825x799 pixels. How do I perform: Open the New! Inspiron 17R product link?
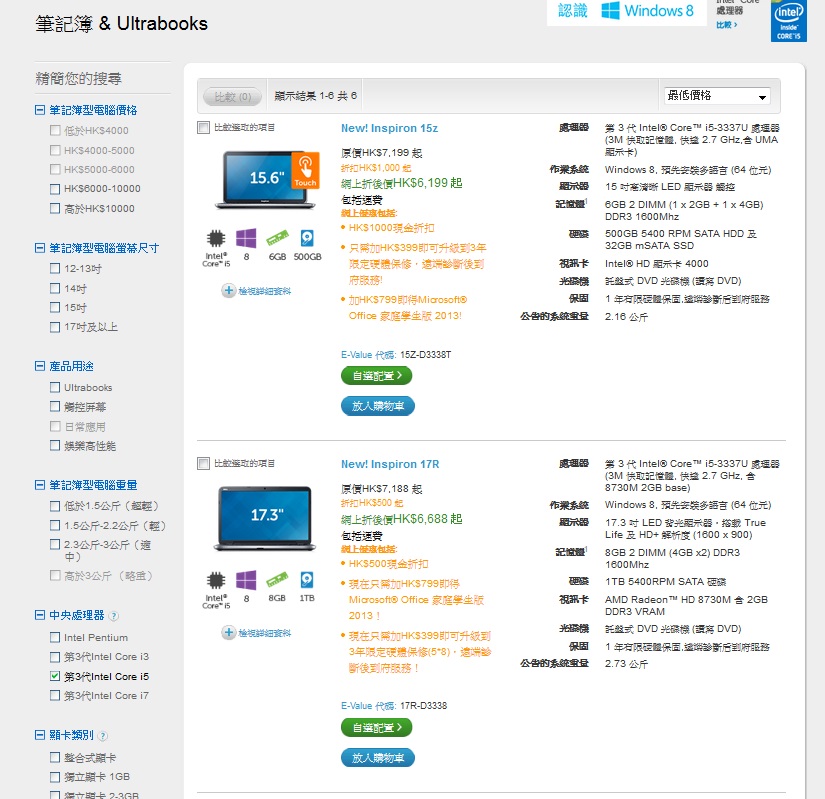[390, 464]
